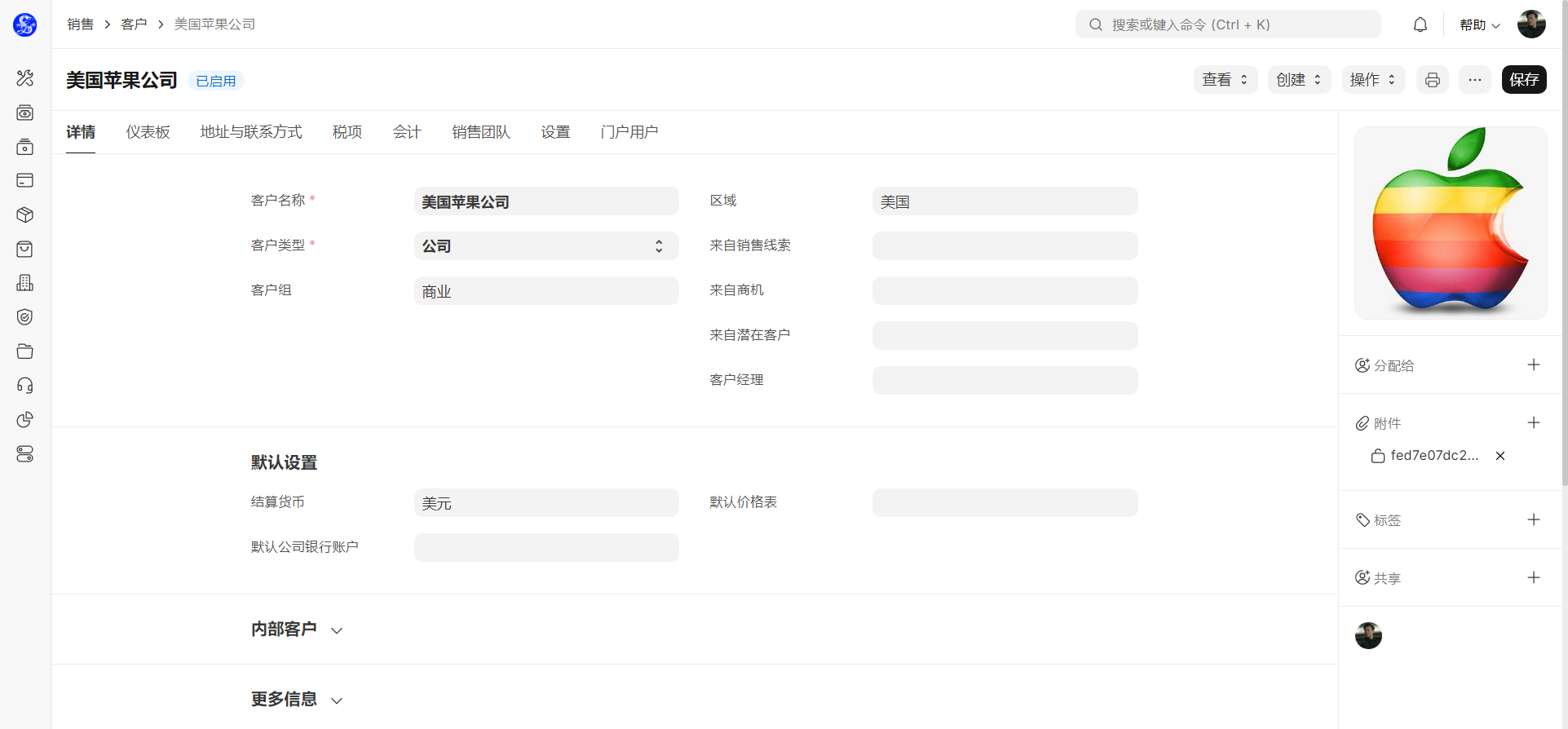
Task: Click the 默认公司银行账户 input field
Action: 546,548
